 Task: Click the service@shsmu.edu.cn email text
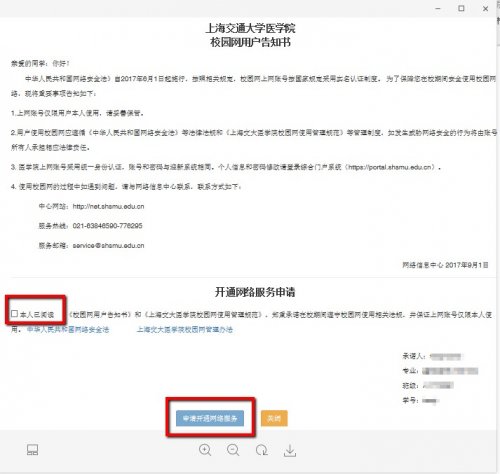pyautogui.click(x=108, y=246)
